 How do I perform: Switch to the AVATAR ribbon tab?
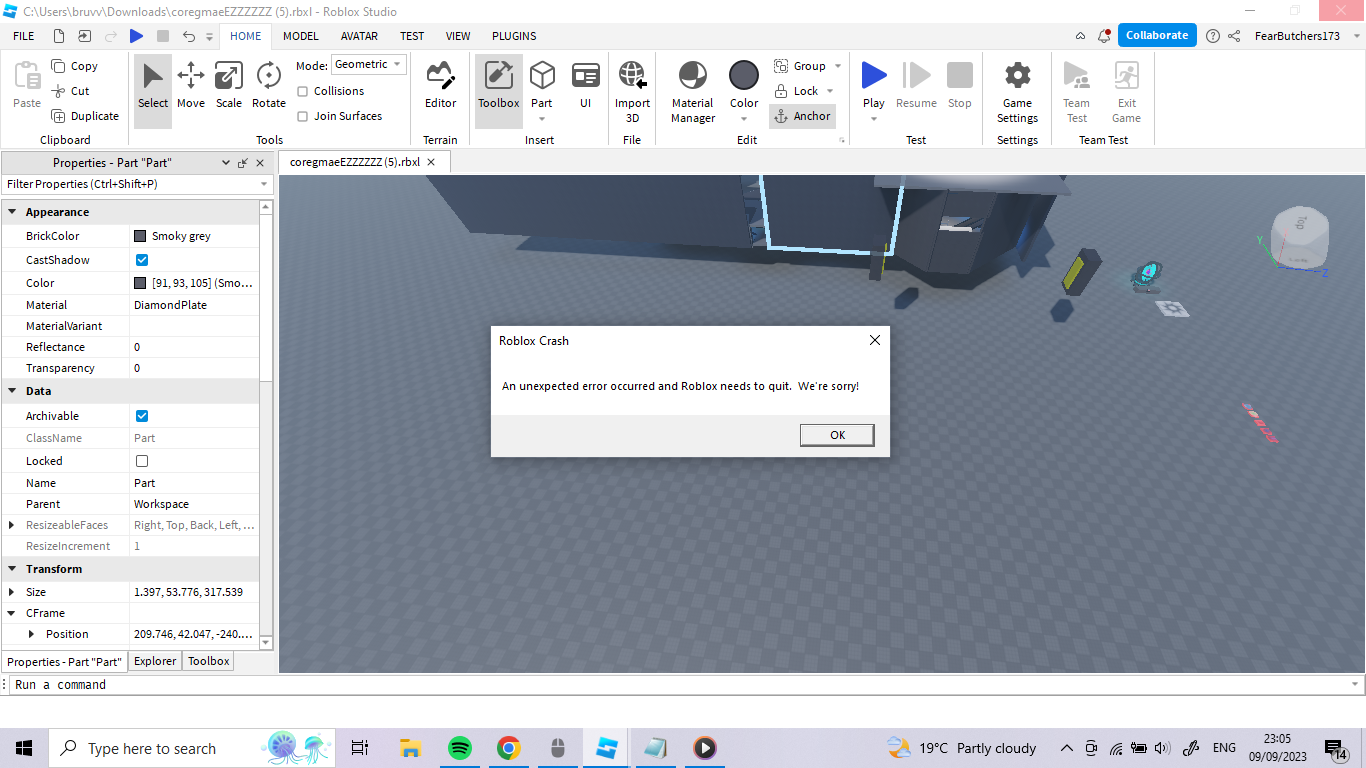coord(359,36)
